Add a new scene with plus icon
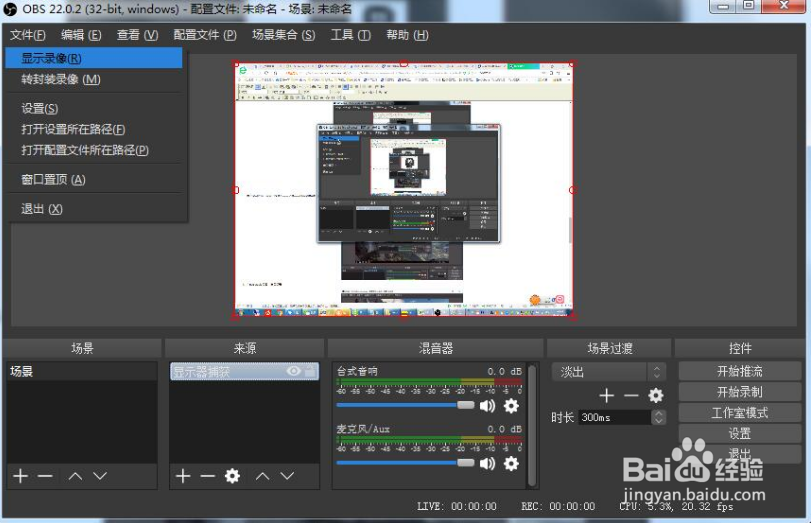The width and height of the screenshot is (811, 523). point(21,476)
